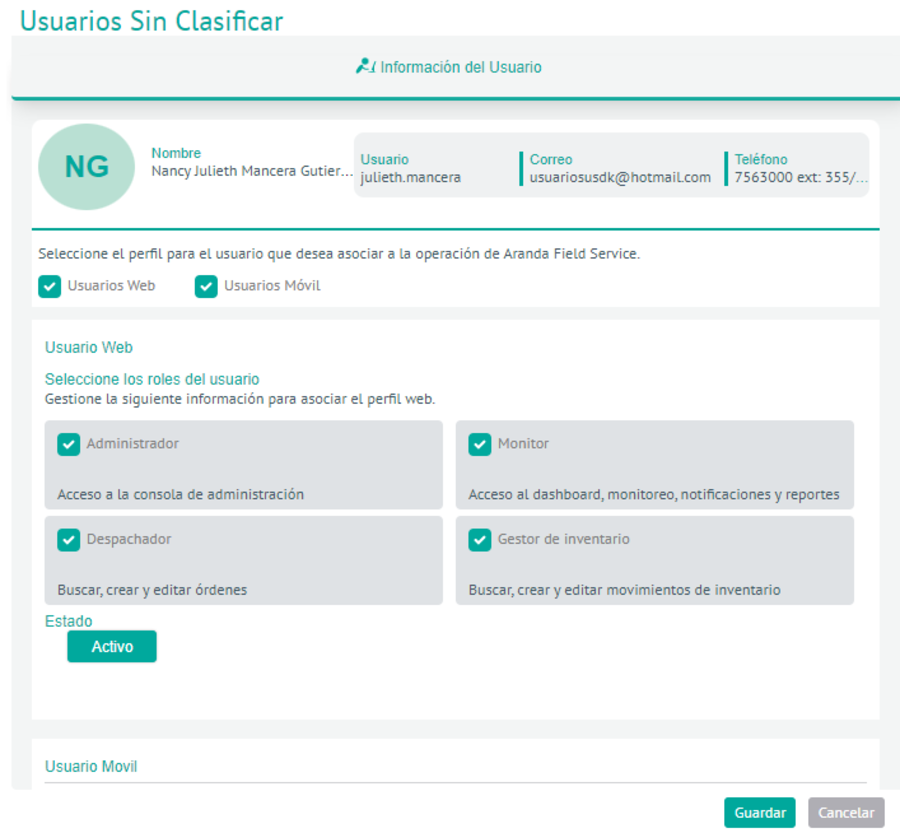Click the user information icon in header
The width and height of the screenshot is (900, 833).
365,67
